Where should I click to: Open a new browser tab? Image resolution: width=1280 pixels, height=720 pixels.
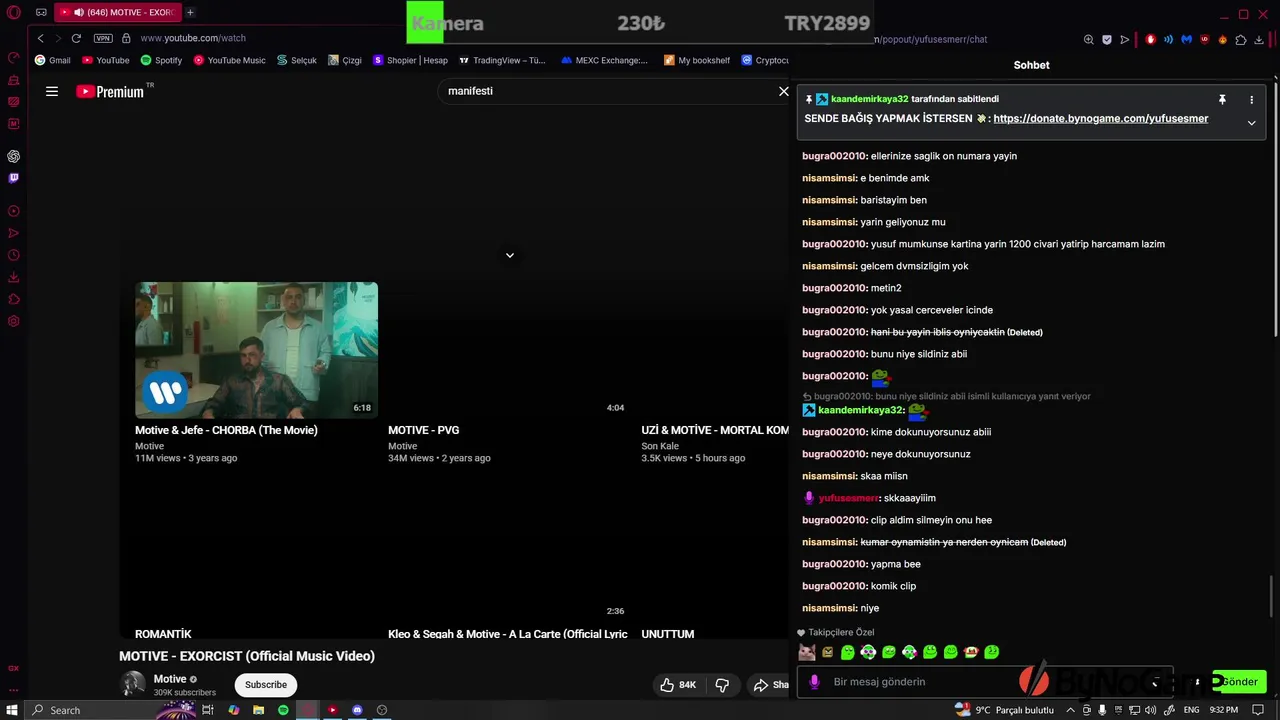click(x=190, y=12)
